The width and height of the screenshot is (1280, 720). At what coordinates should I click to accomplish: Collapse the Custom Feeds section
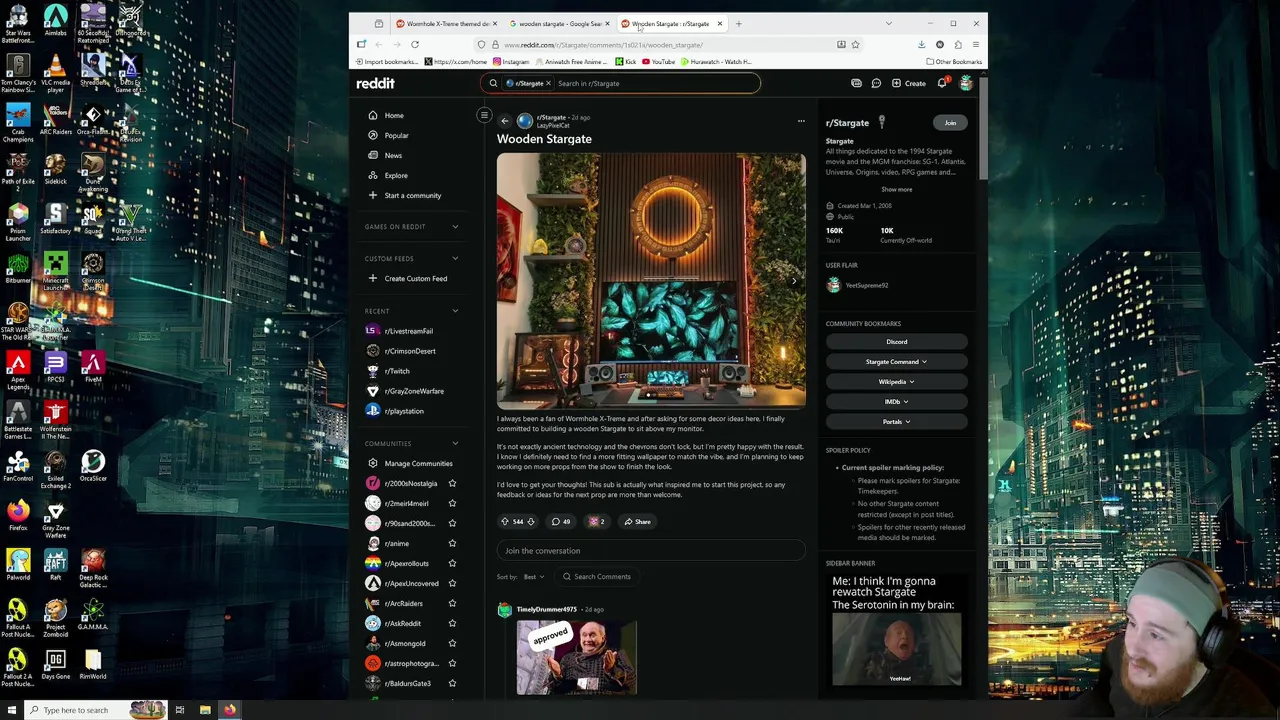coord(455,259)
